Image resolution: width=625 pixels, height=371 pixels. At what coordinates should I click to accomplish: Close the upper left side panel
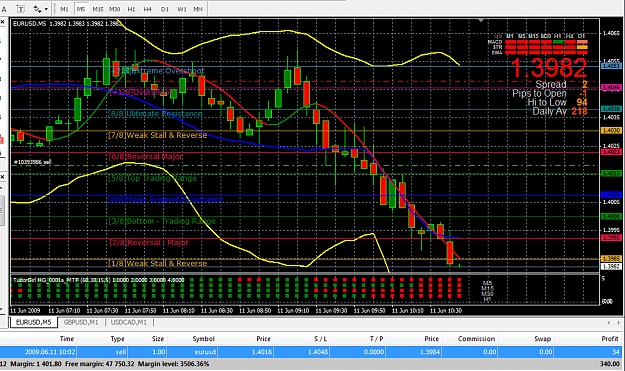[2, 22]
